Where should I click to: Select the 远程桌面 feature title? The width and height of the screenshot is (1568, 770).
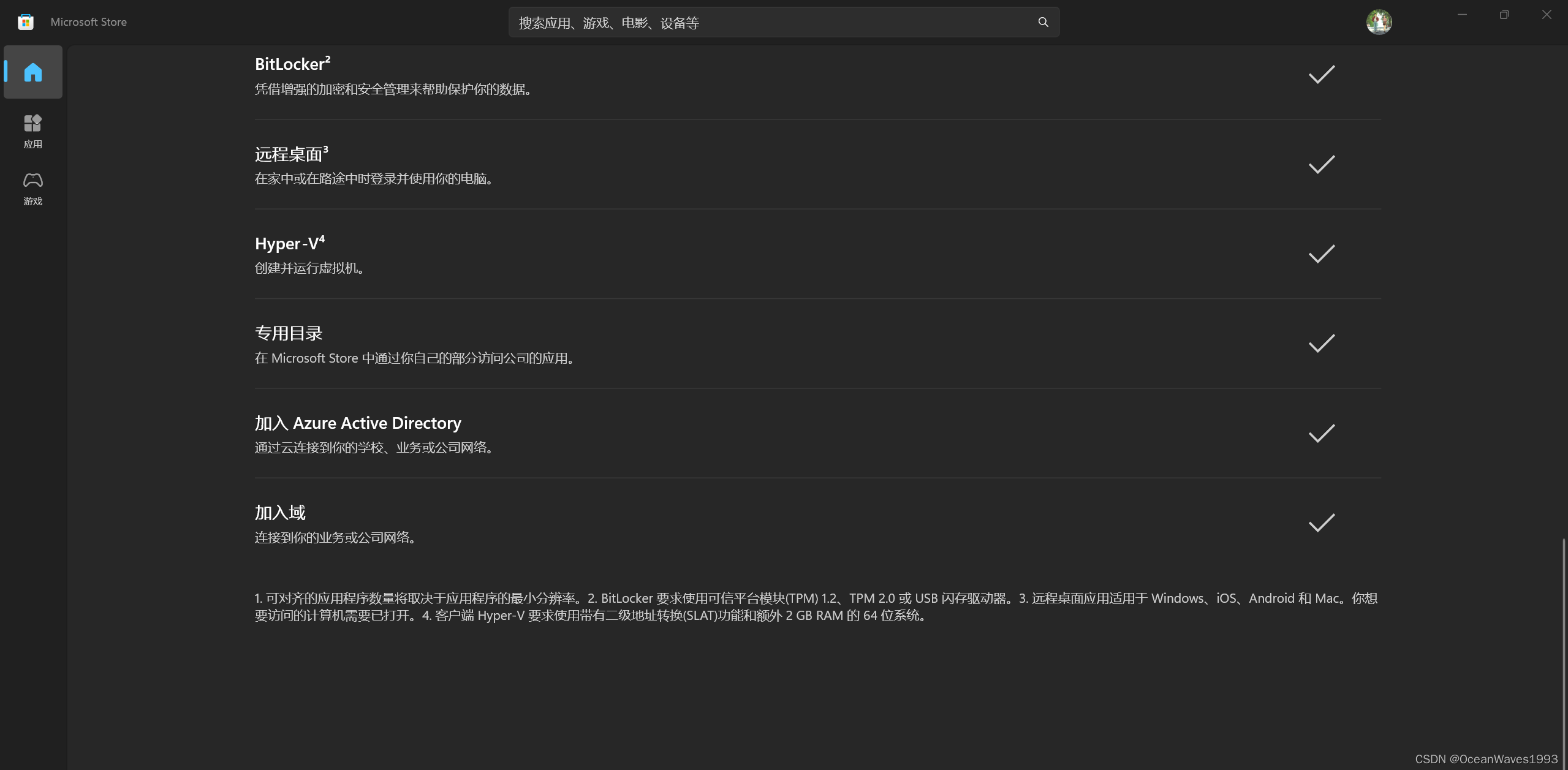[291, 154]
